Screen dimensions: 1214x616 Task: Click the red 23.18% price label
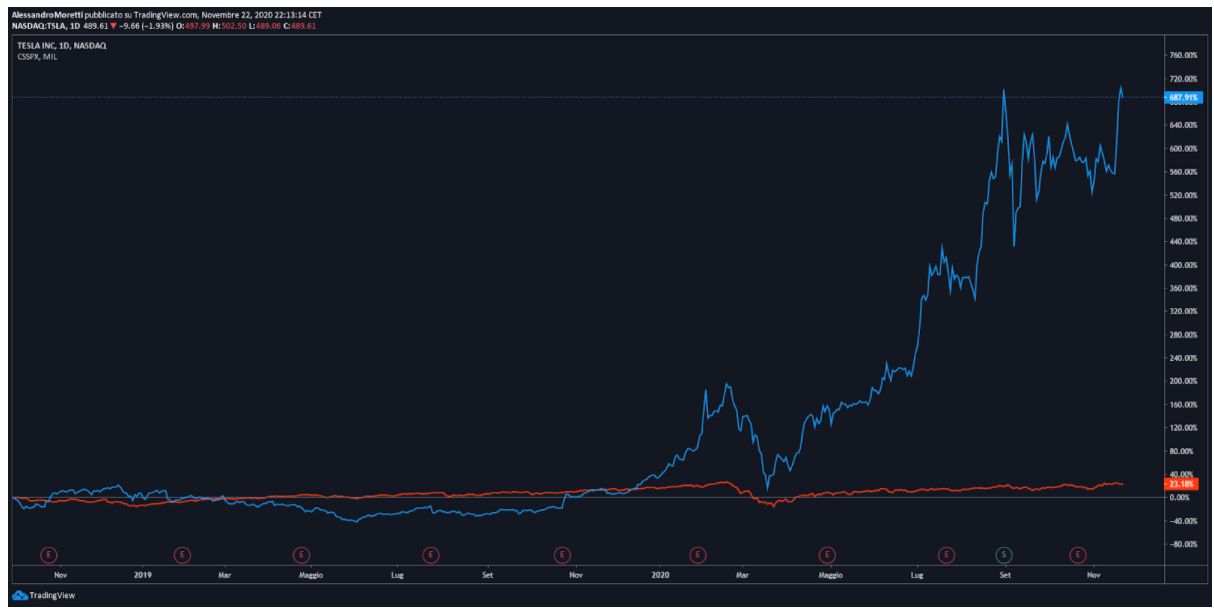(x=1180, y=484)
